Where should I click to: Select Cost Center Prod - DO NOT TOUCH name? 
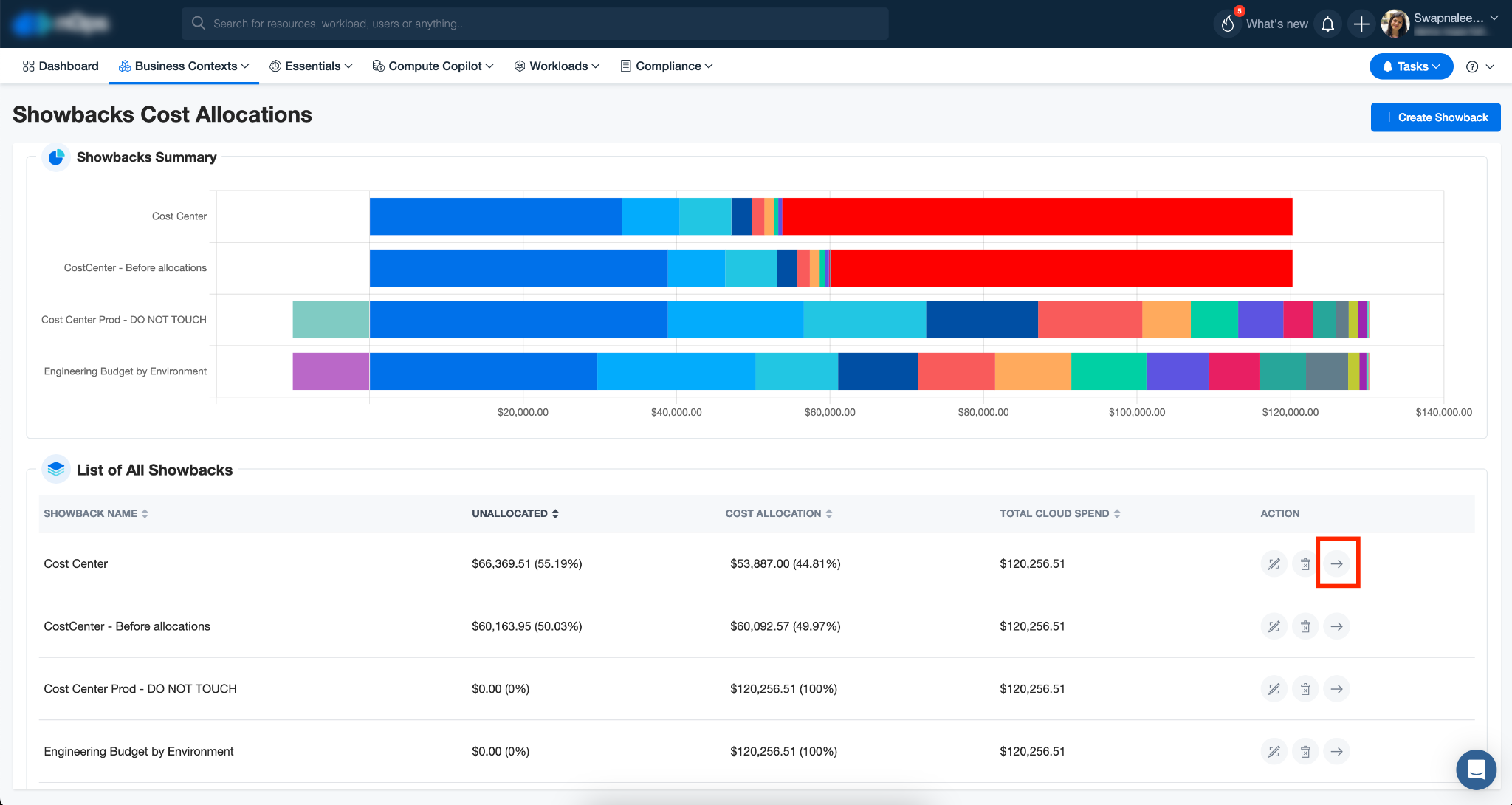point(140,688)
